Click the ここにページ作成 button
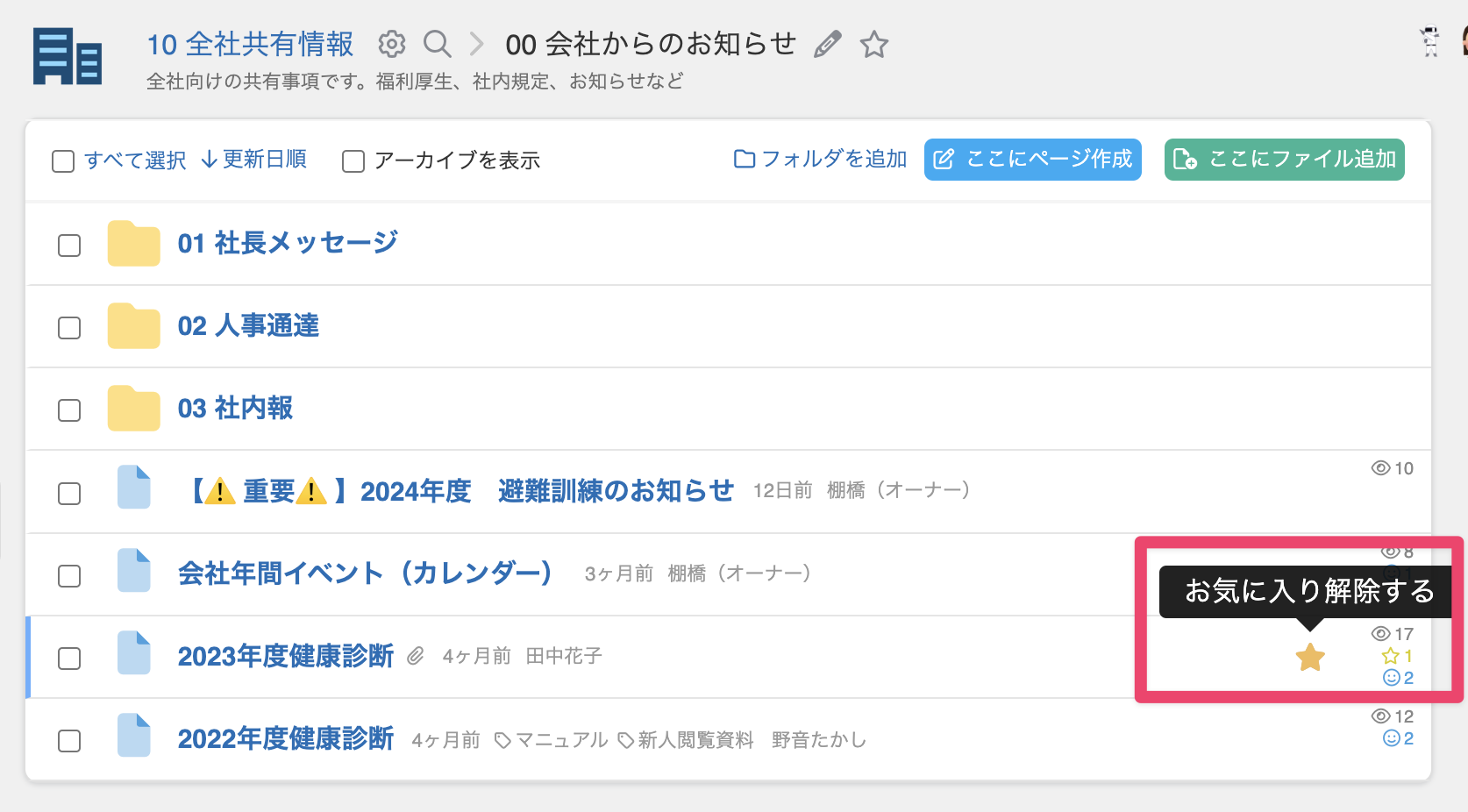The image size is (1468, 812). pyautogui.click(x=1032, y=160)
